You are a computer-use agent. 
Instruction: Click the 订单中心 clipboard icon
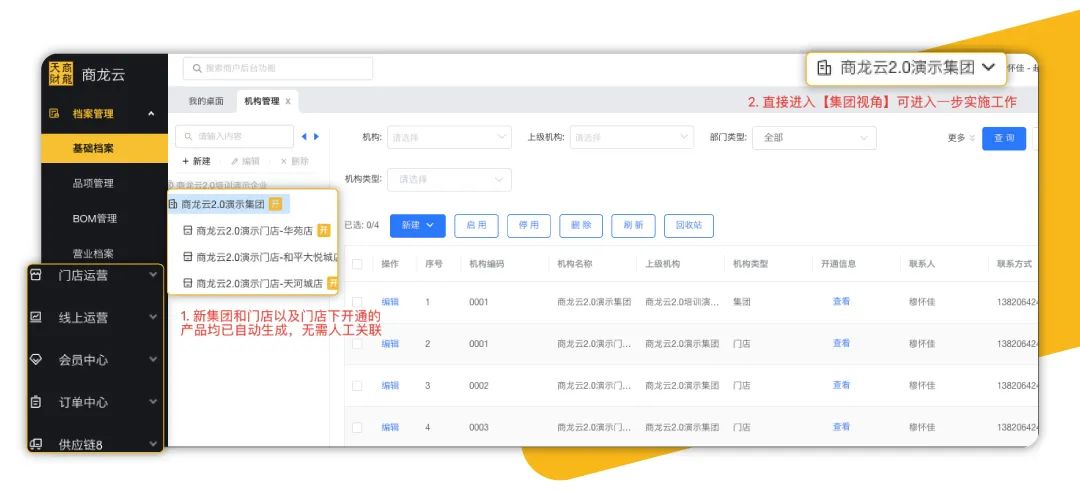point(36,402)
